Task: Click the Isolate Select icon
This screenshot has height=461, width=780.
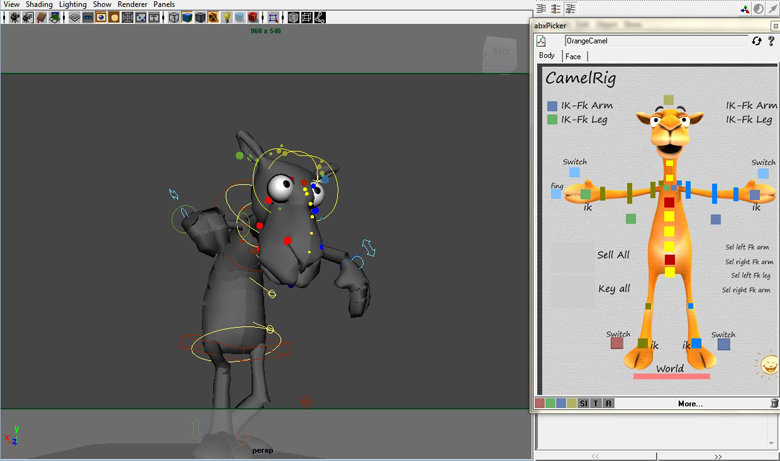Action: pyautogui.click(x=273, y=18)
